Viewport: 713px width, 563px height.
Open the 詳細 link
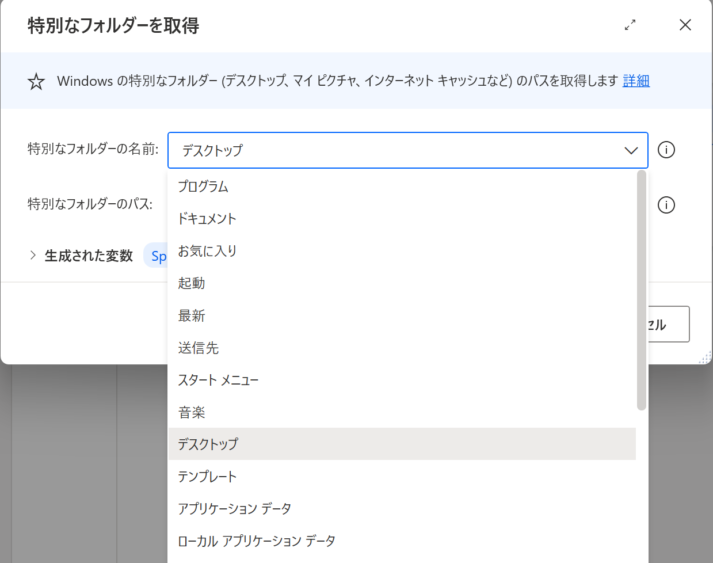pyautogui.click(x=636, y=81)
